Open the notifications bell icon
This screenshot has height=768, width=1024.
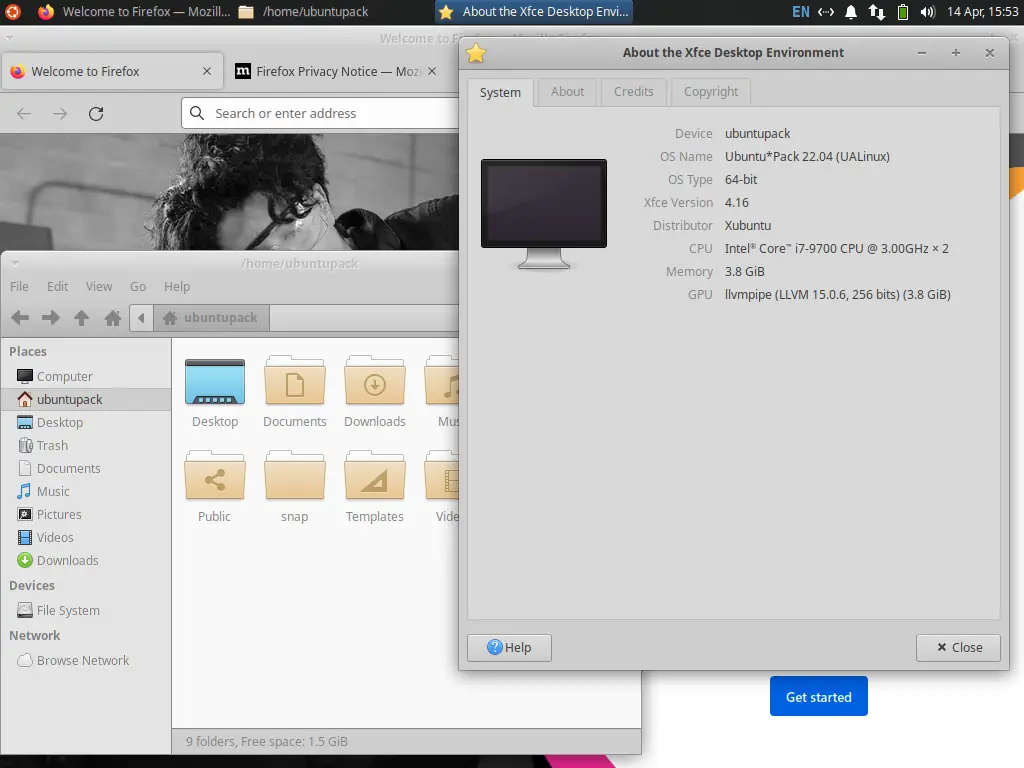point(851,11)
